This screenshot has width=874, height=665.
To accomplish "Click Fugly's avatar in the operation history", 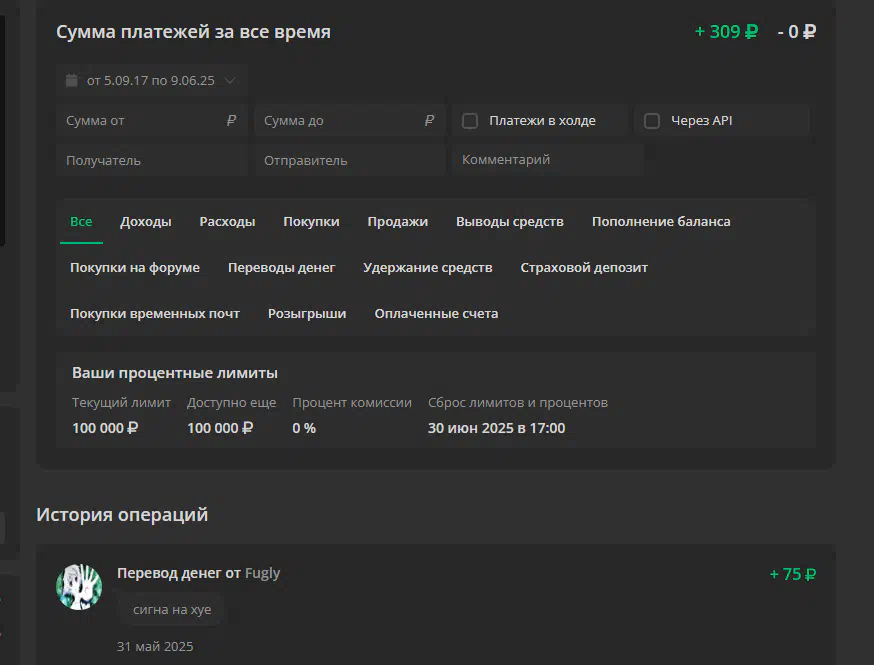I will pyautogui.click(x=79, y=587).
